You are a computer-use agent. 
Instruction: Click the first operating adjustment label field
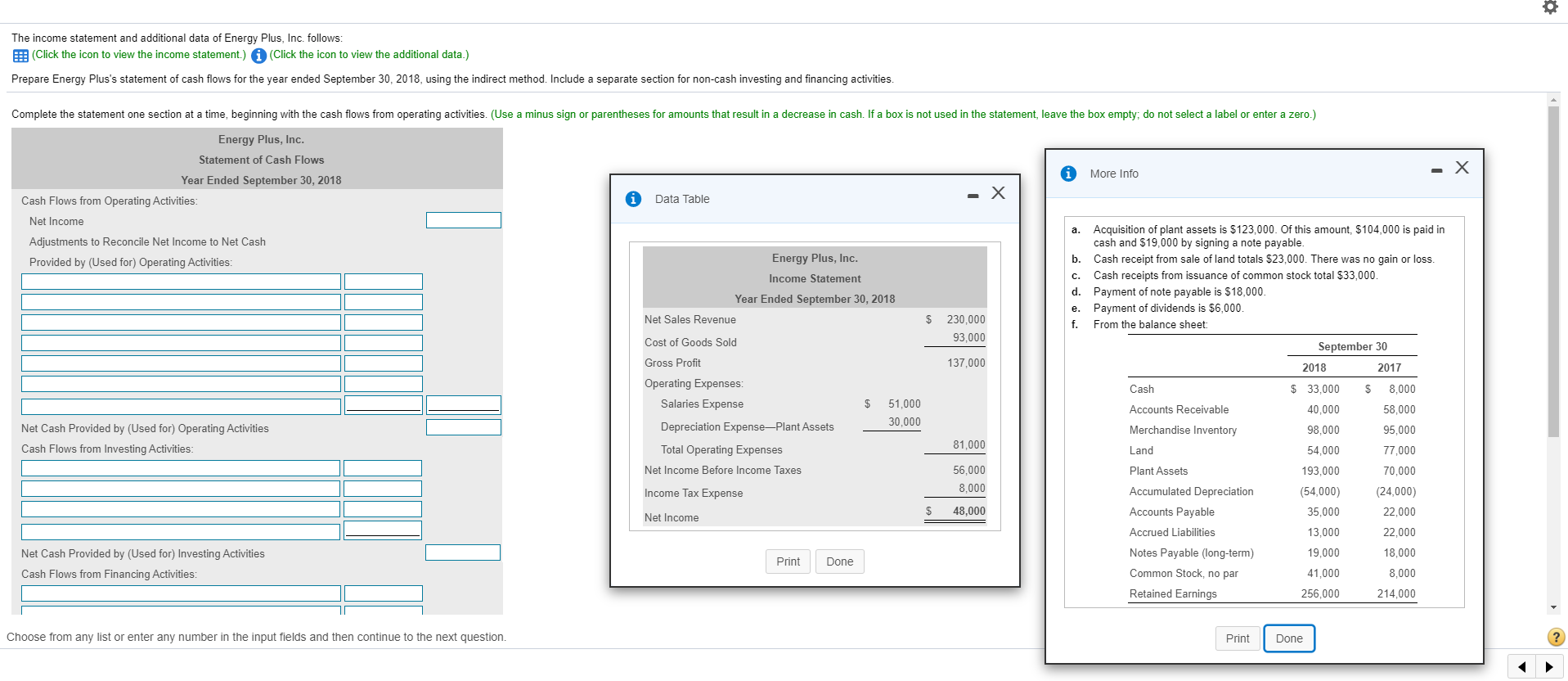181,282
